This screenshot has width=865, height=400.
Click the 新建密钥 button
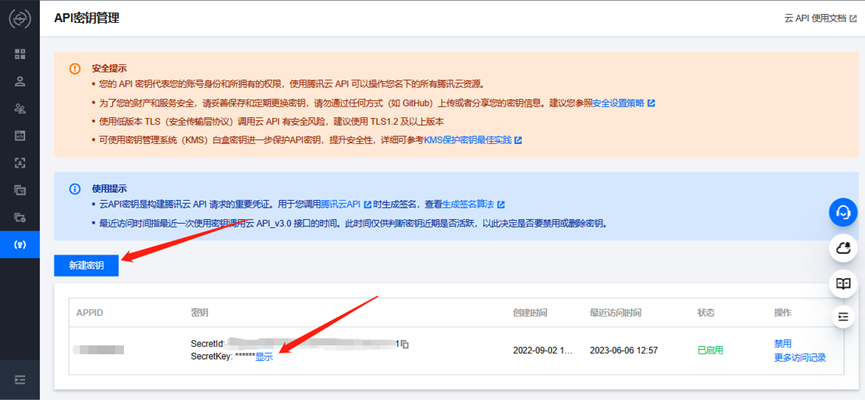point(86,265)
